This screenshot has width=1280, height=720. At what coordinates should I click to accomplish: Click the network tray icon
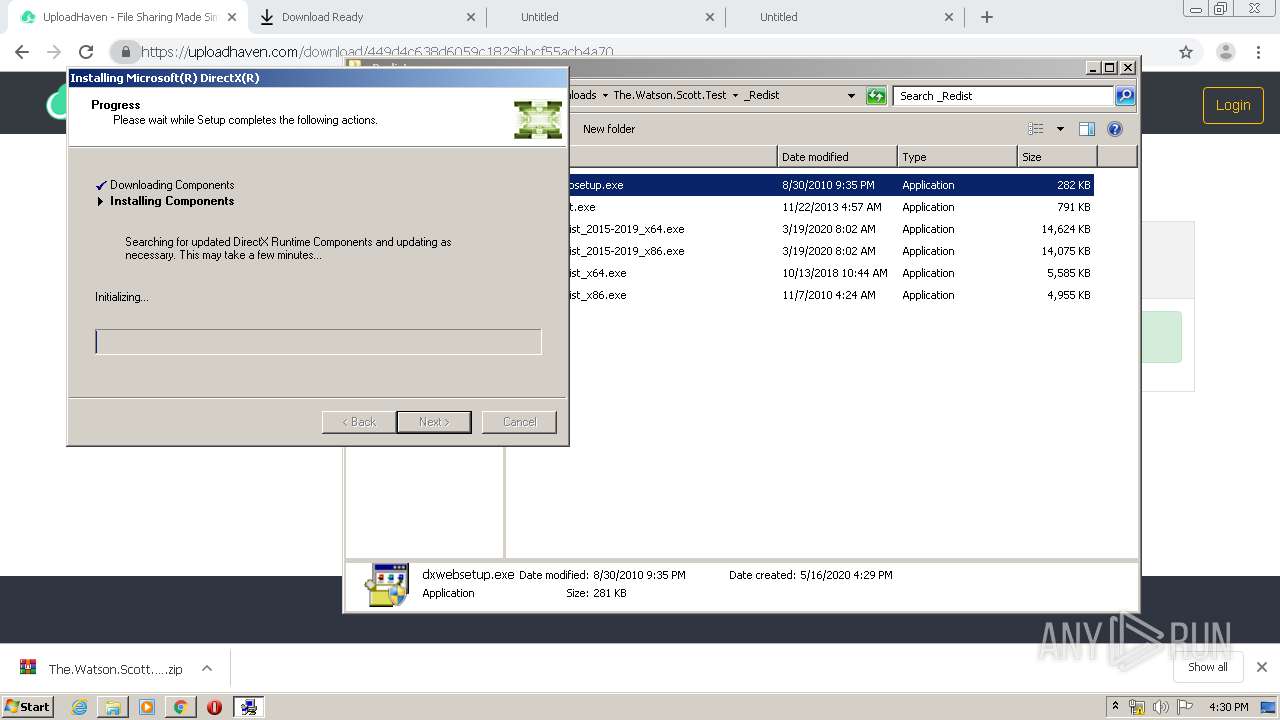(1137, 707)
